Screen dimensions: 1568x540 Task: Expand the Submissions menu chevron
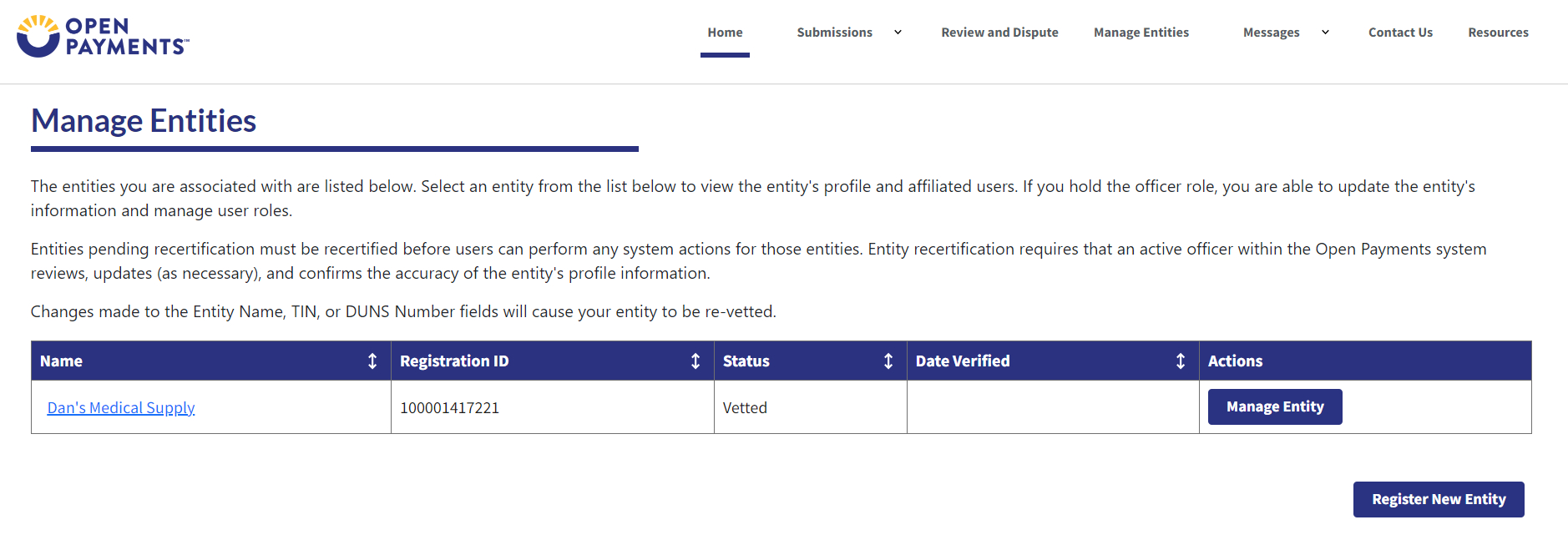tap(898, 33)
